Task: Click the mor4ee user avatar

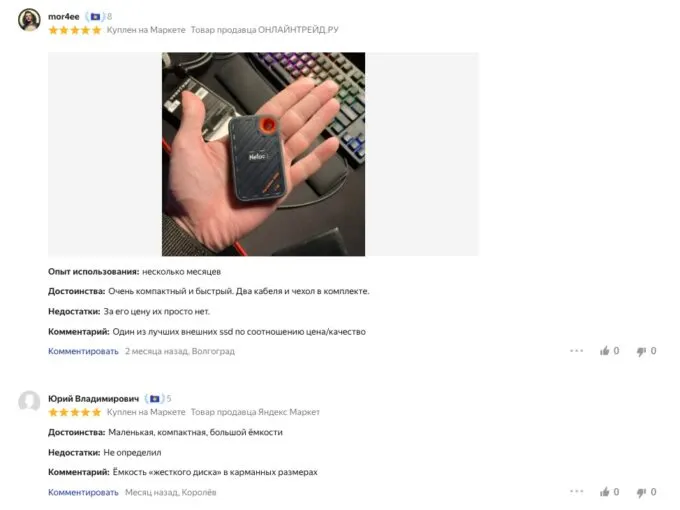Action: [x=29, y=20]
